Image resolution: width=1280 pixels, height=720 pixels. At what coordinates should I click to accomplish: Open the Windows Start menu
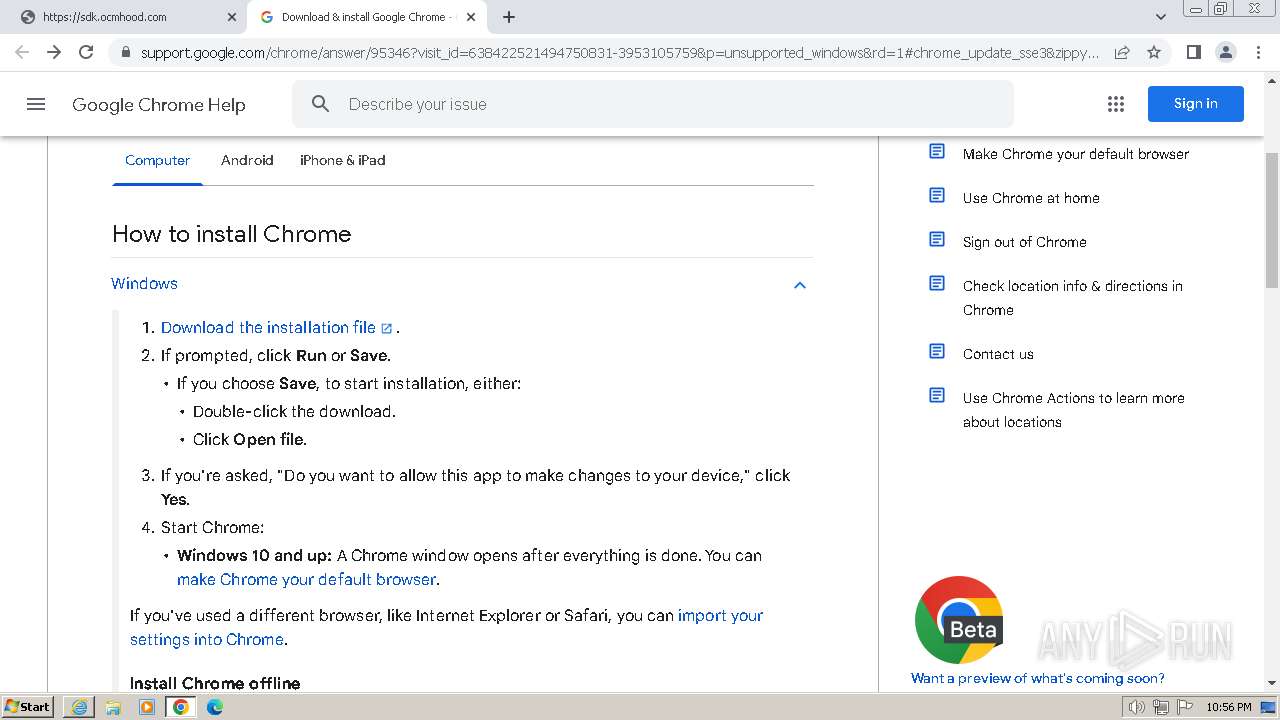coord(27,707)
